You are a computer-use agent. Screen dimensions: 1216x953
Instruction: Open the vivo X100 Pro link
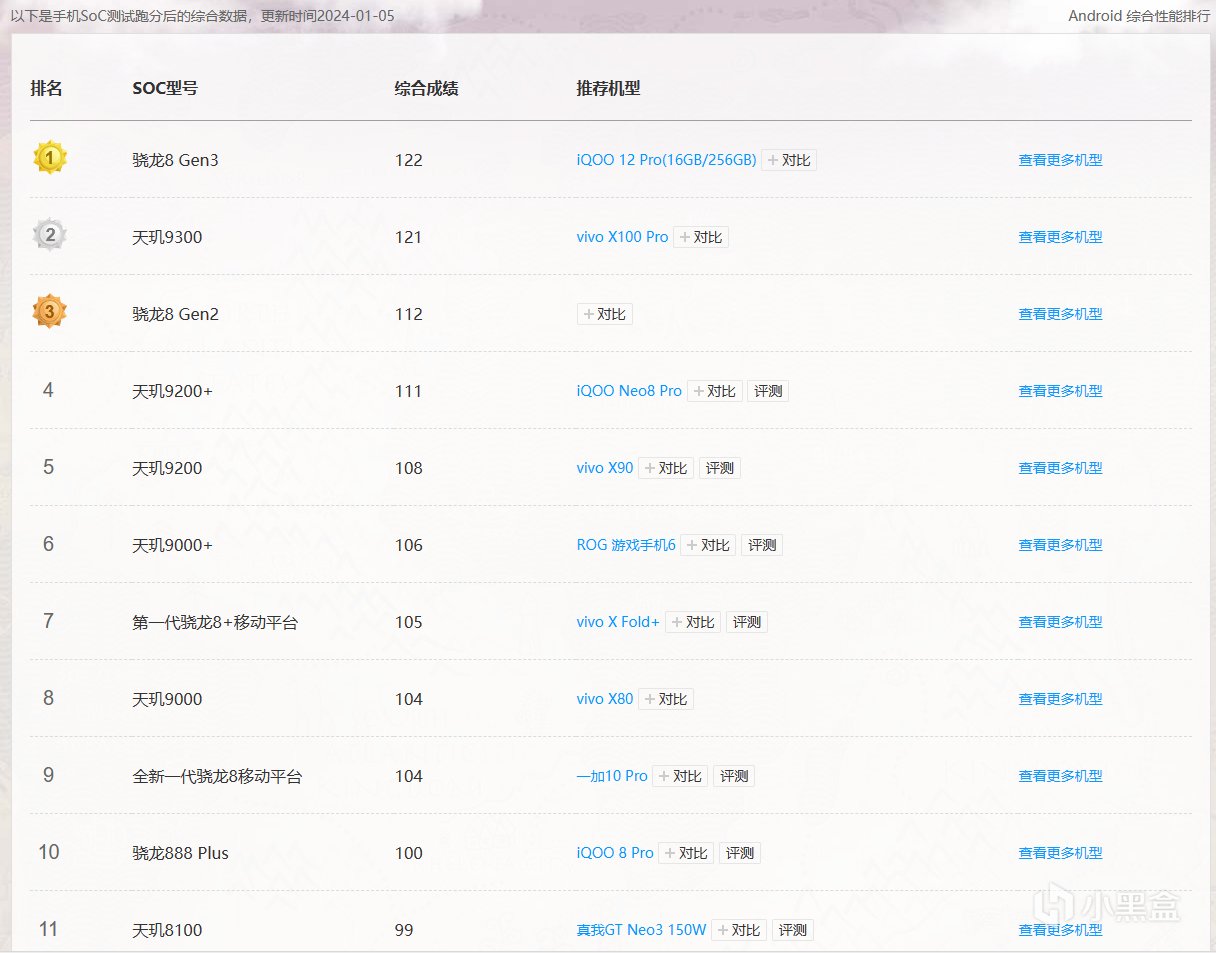[x=622, y=237]
